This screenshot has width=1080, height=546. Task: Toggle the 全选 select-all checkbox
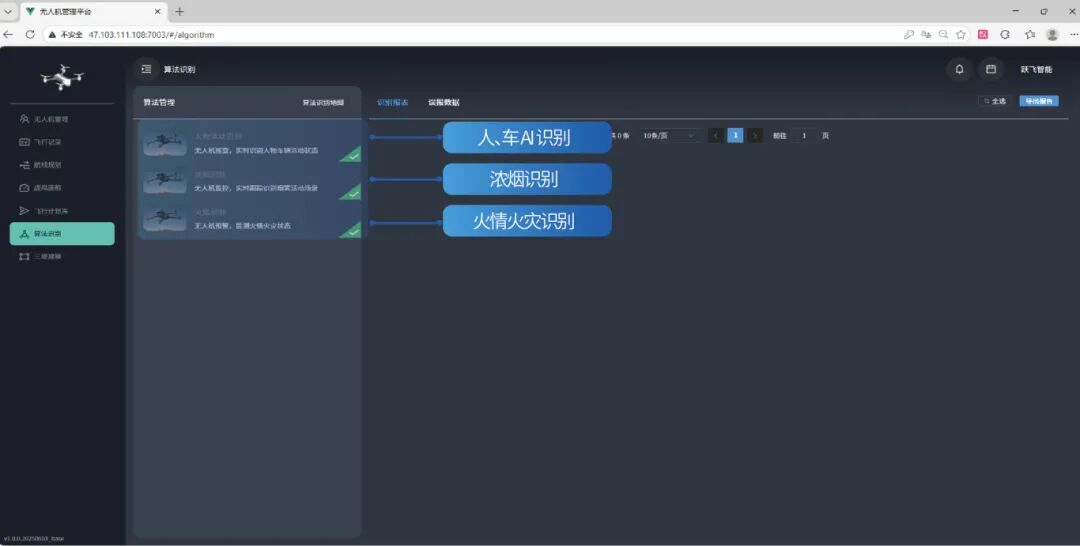[x=993, y=101]
